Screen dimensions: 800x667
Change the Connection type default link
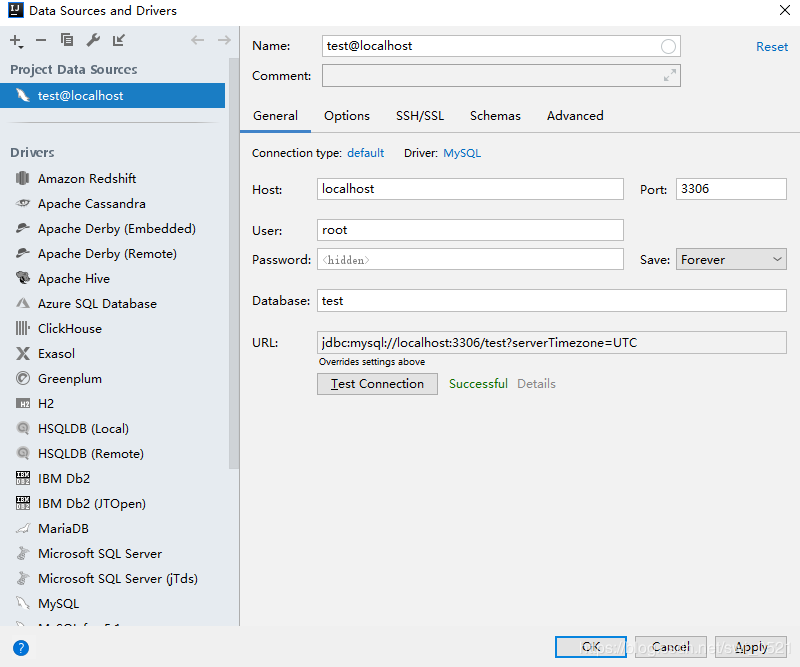(365, 153)
